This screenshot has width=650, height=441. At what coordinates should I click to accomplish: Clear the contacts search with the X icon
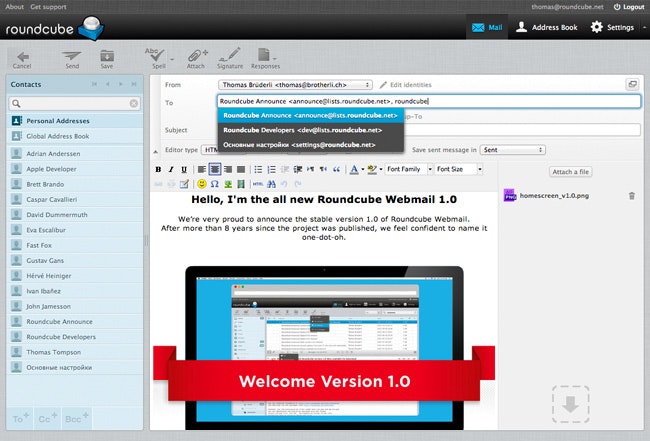pos(133,103)
